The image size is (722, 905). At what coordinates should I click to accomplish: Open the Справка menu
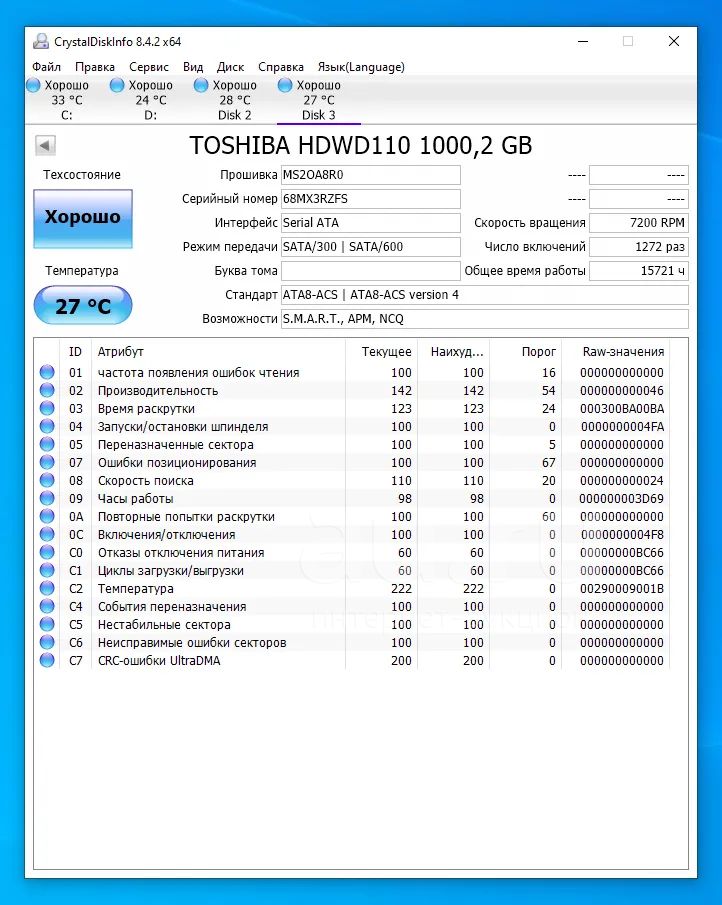coord(280,67)
